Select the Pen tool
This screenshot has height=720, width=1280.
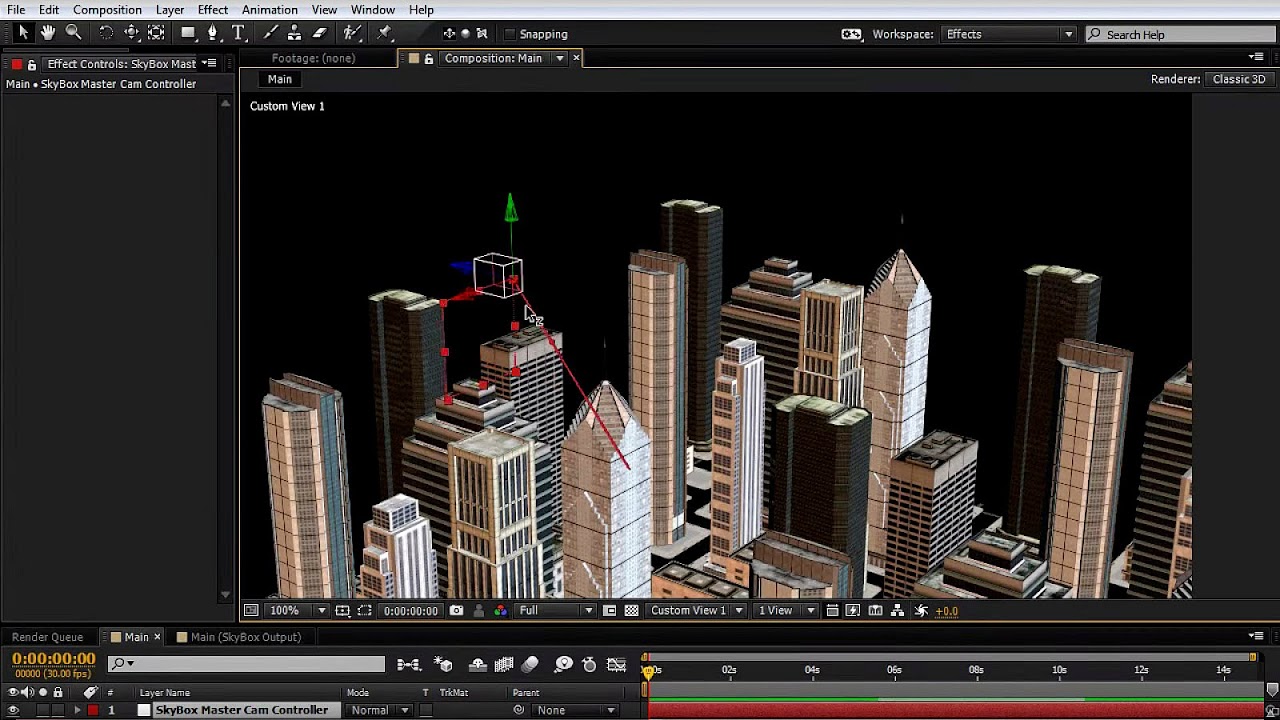pos(213,32)
